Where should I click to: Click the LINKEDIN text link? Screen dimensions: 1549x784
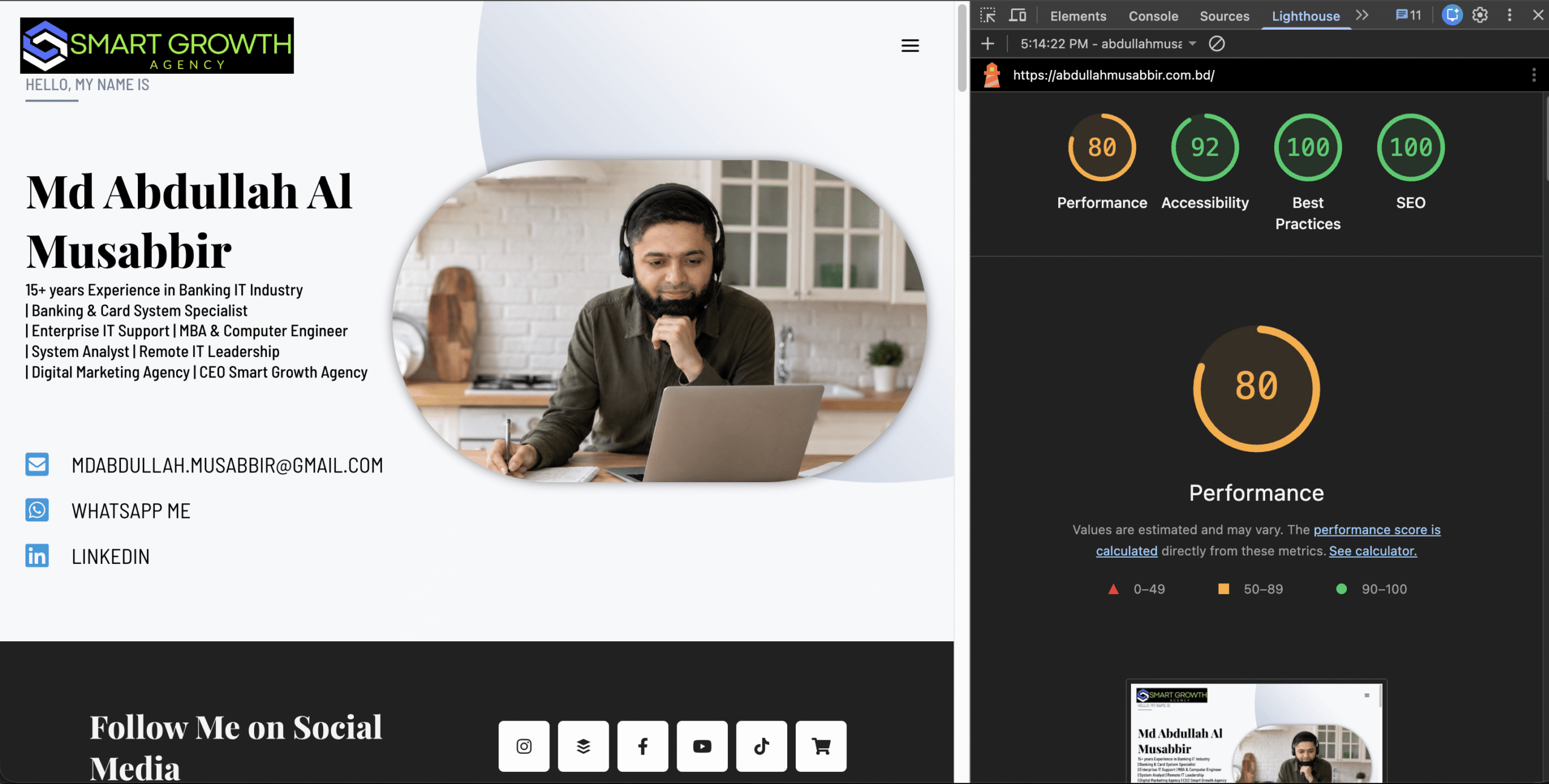tap(110, 557)
